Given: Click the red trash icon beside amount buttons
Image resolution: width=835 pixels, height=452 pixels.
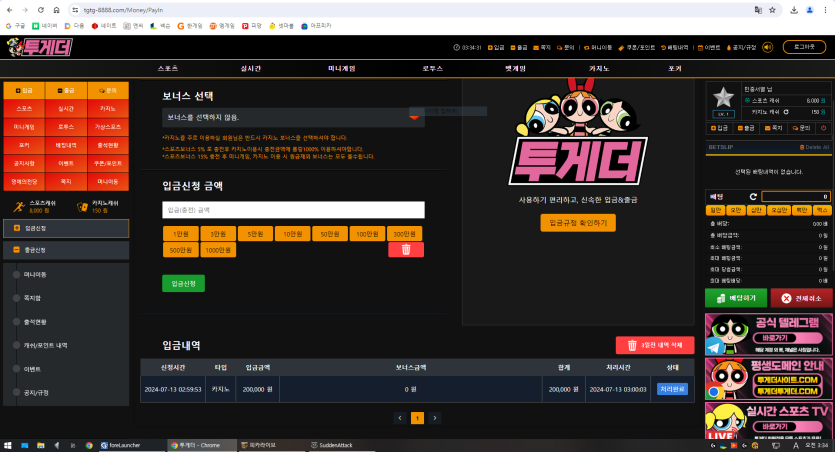Looking at the screenshot, I should (x=406, y=249).
